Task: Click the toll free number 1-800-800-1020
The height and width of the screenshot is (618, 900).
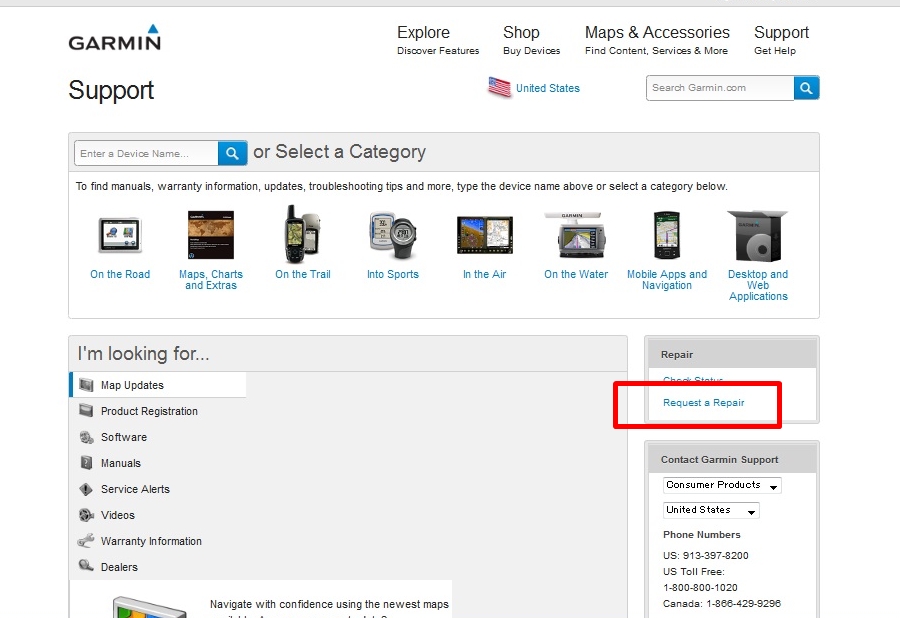Action: [x=700, y=588]
